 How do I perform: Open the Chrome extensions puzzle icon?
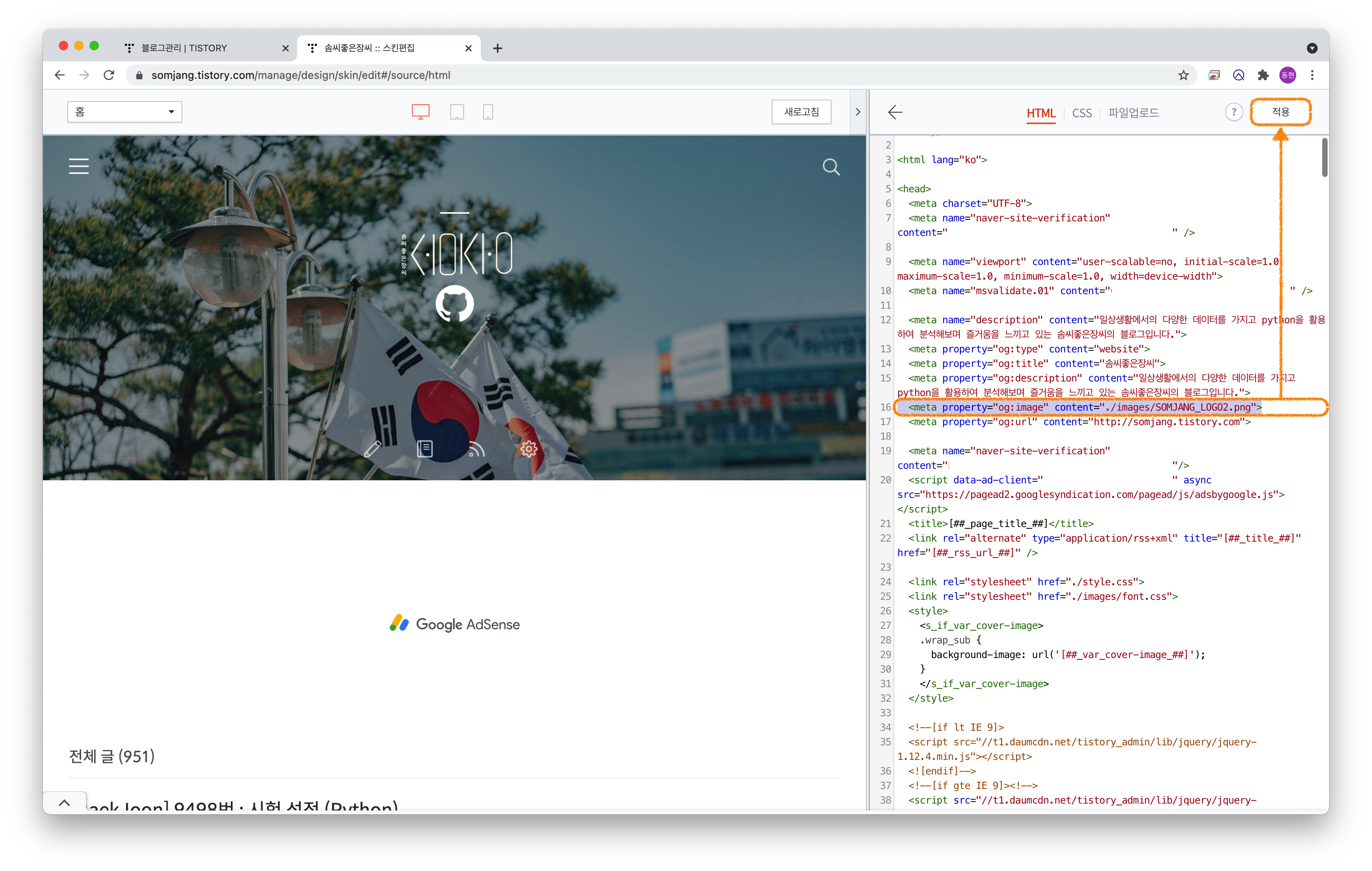tap(1263, 75)
